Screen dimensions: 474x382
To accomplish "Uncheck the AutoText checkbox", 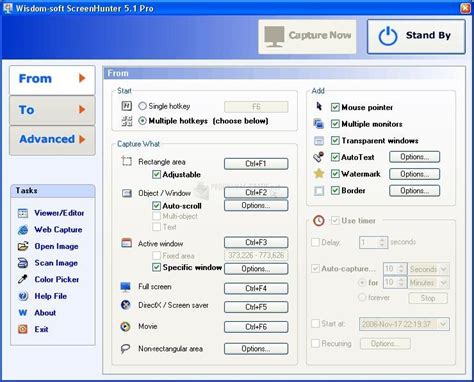I will [335, 157].
